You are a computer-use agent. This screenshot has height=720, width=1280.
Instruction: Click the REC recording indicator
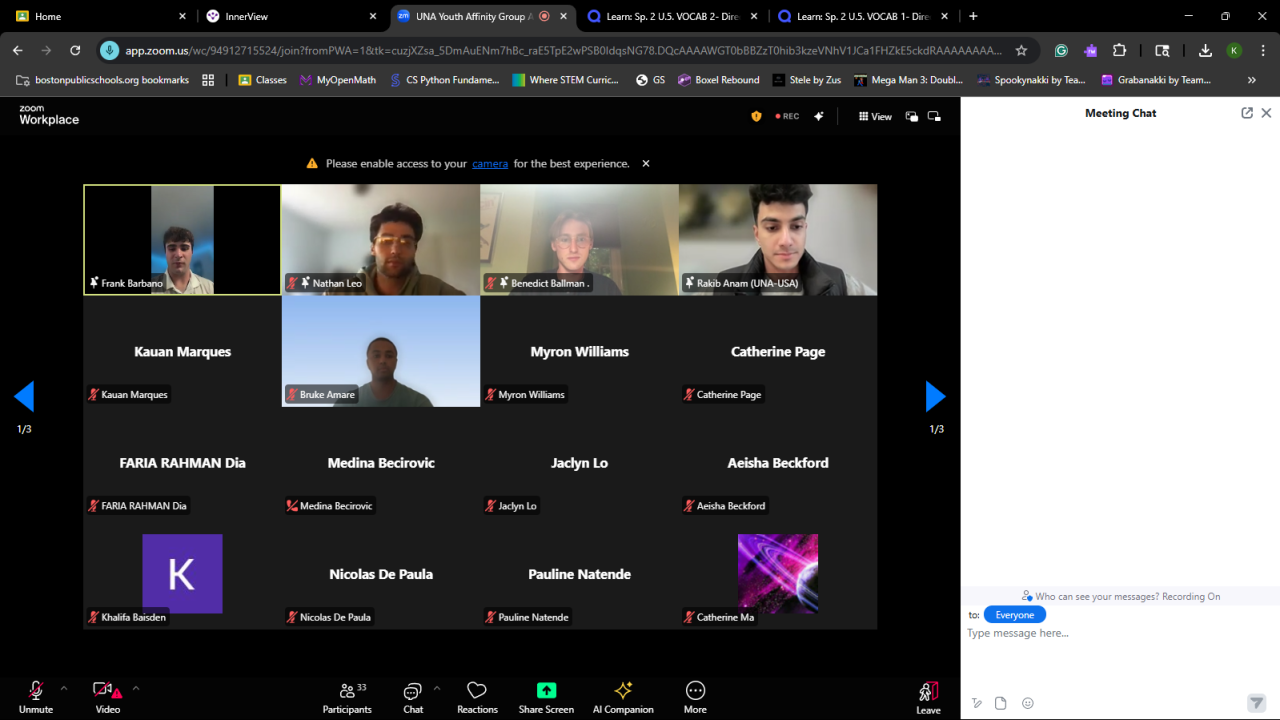pyautogui.click(x=787, y=116)
